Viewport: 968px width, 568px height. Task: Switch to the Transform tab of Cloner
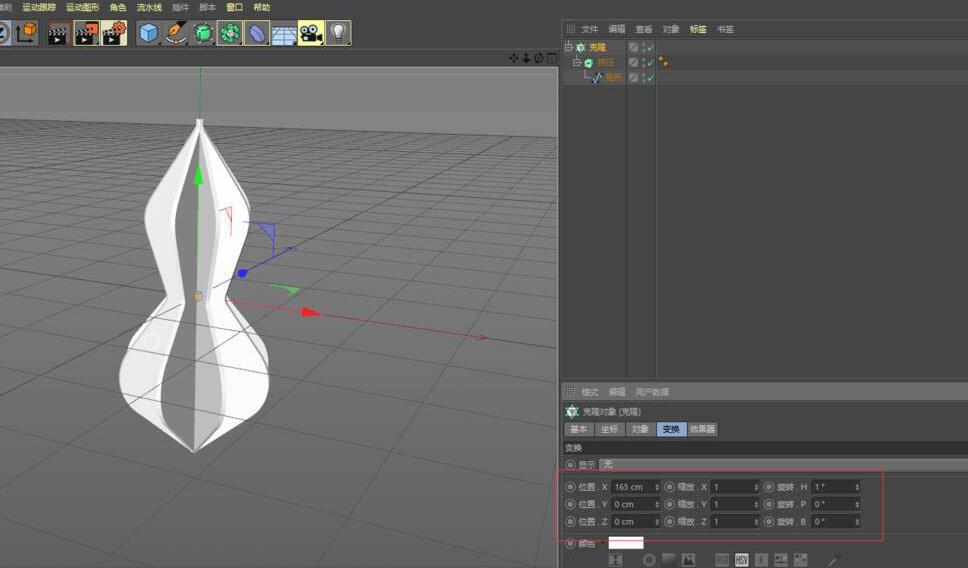coord(671,429)
